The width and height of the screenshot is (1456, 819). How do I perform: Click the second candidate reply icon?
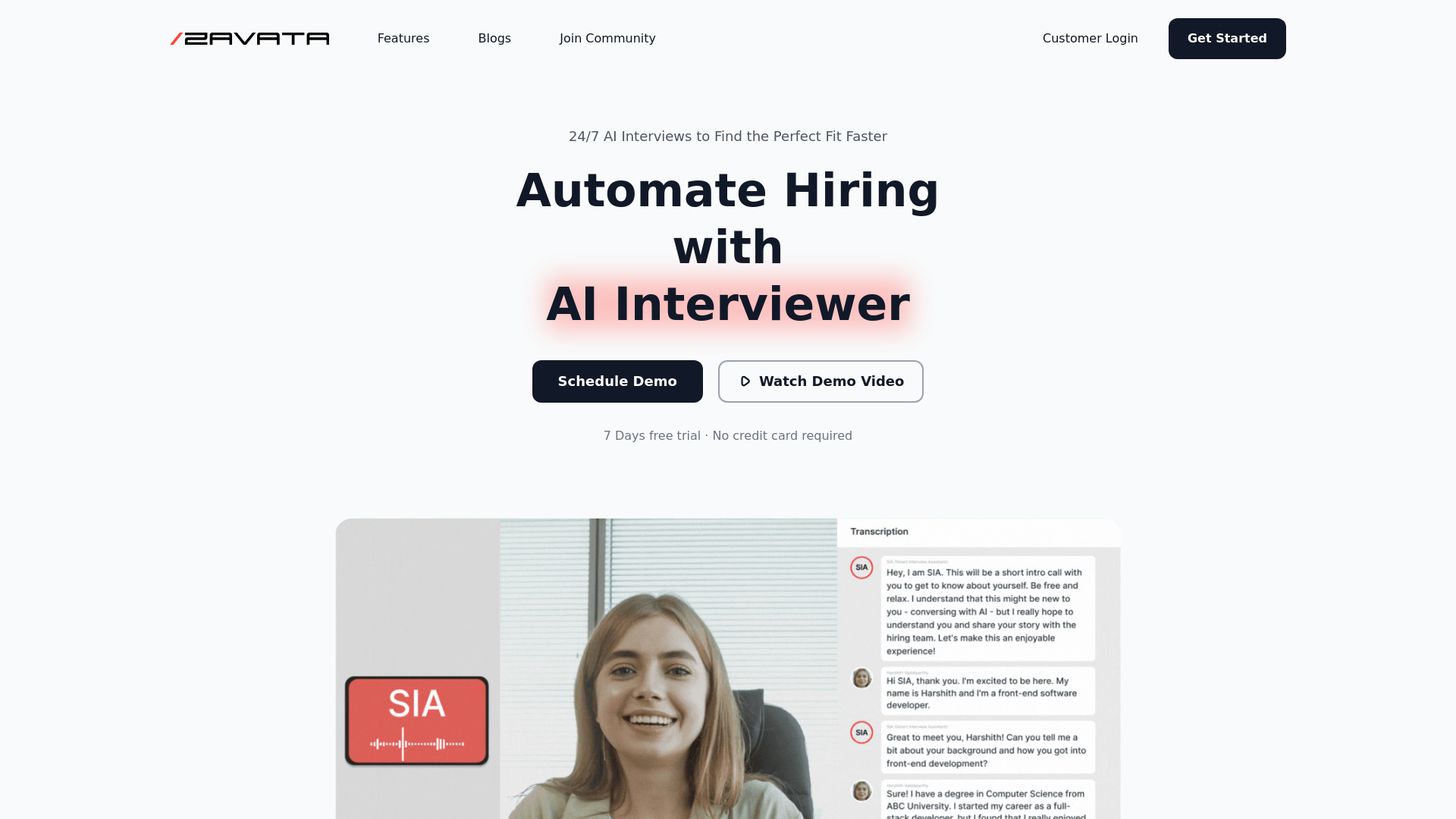click(x=862, y=791)
